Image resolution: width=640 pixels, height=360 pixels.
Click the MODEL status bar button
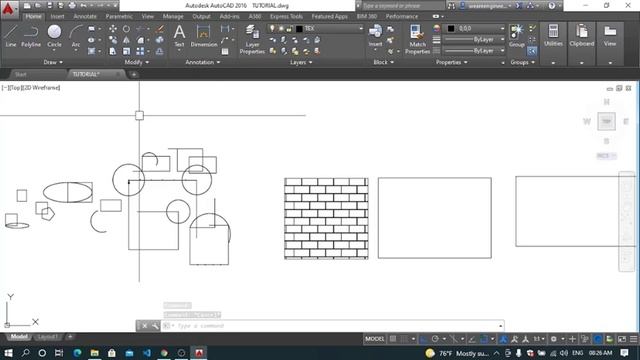[375, 339]
